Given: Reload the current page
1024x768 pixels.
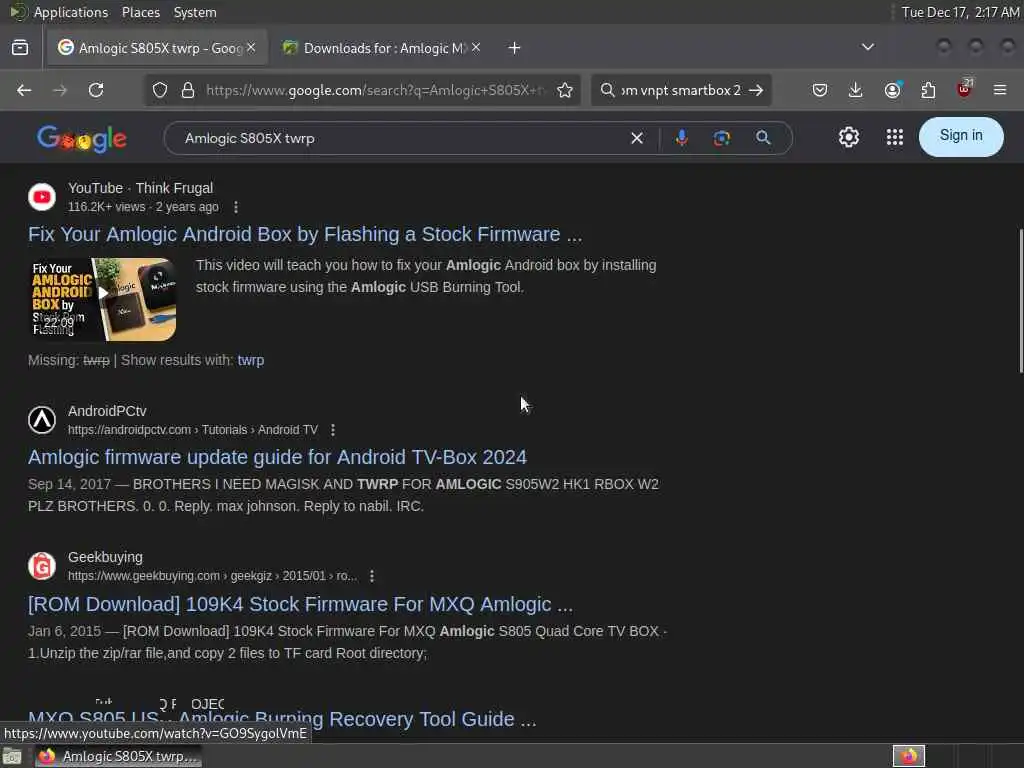Looking at the screenshot, I should tap(96, 90).
